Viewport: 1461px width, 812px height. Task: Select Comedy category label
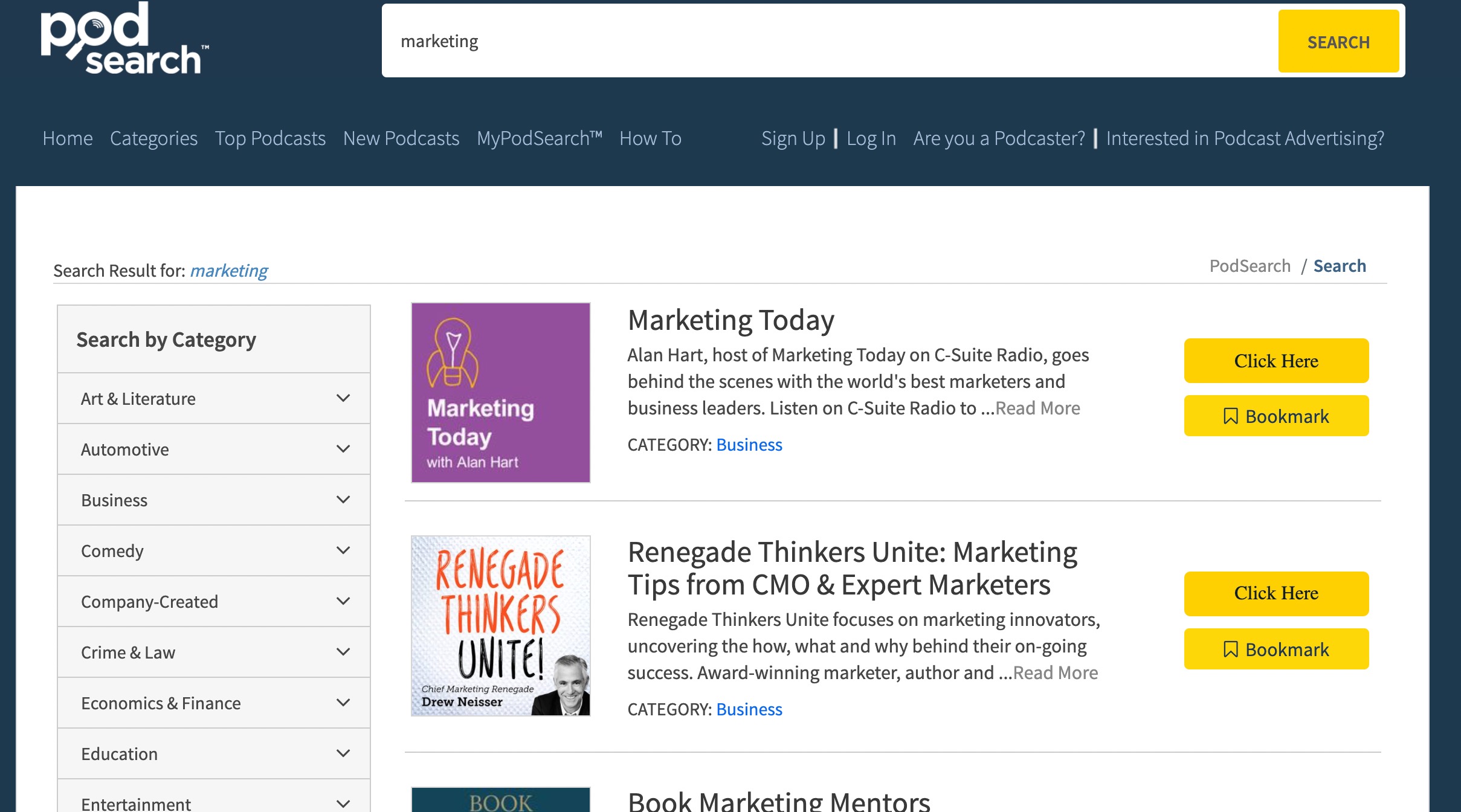(x=112, y=551)
